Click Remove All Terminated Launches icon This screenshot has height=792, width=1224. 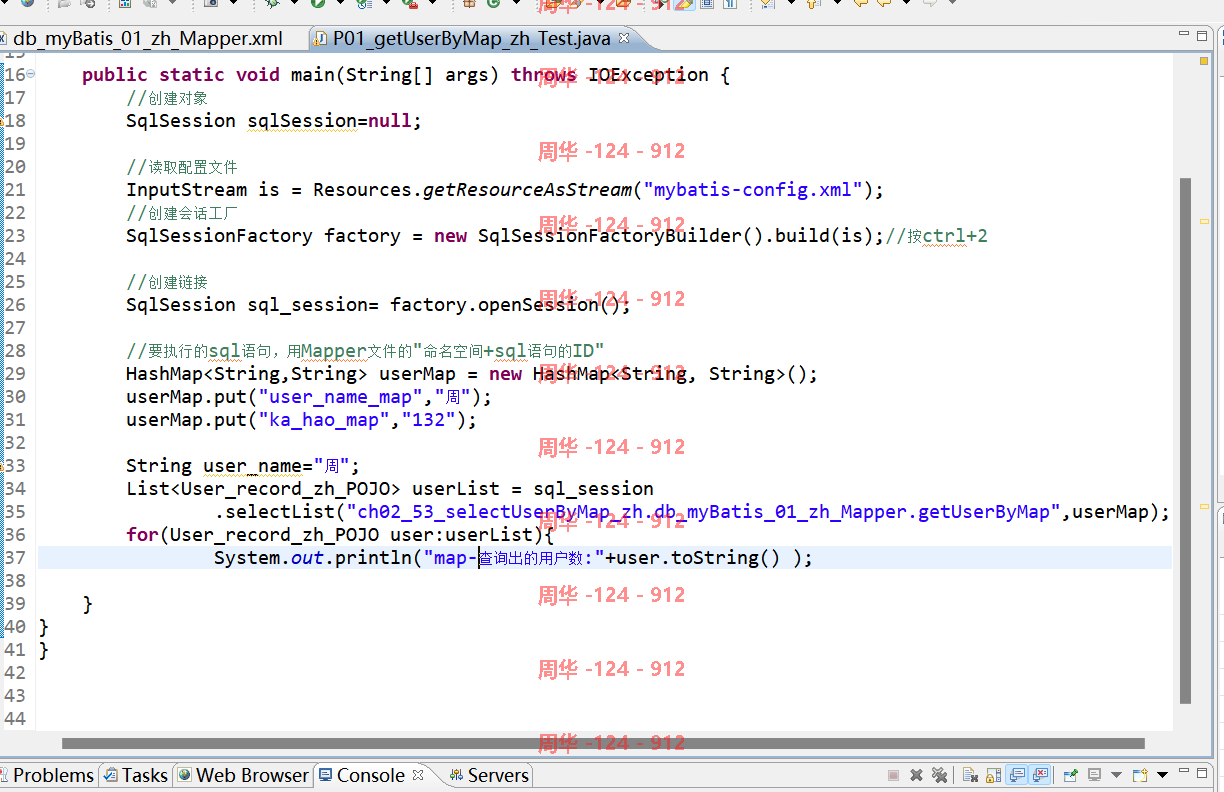tap(939, 775)
